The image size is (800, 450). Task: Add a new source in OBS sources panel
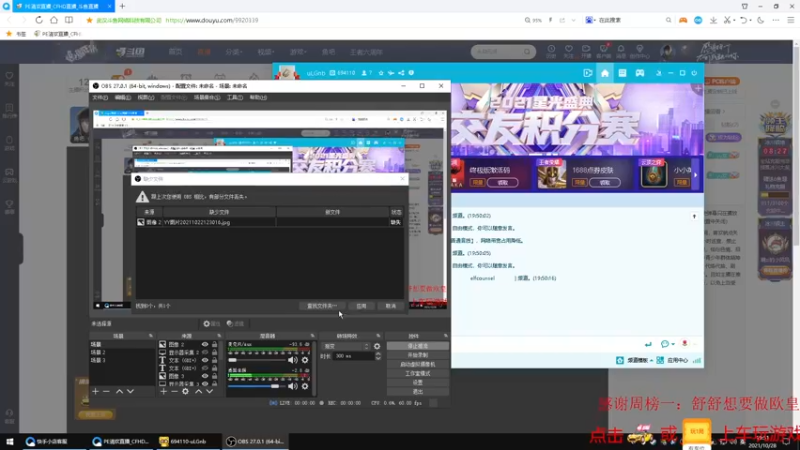click(x=163, y=391)
